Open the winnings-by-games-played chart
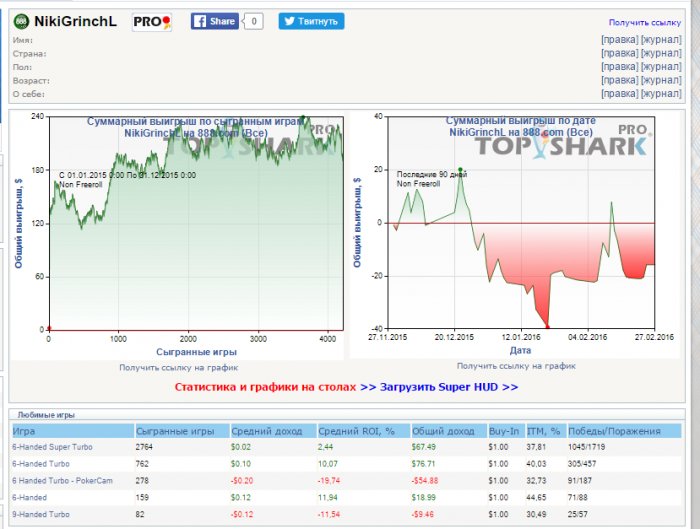Viewport: 700px width, 529px height. 178,235
